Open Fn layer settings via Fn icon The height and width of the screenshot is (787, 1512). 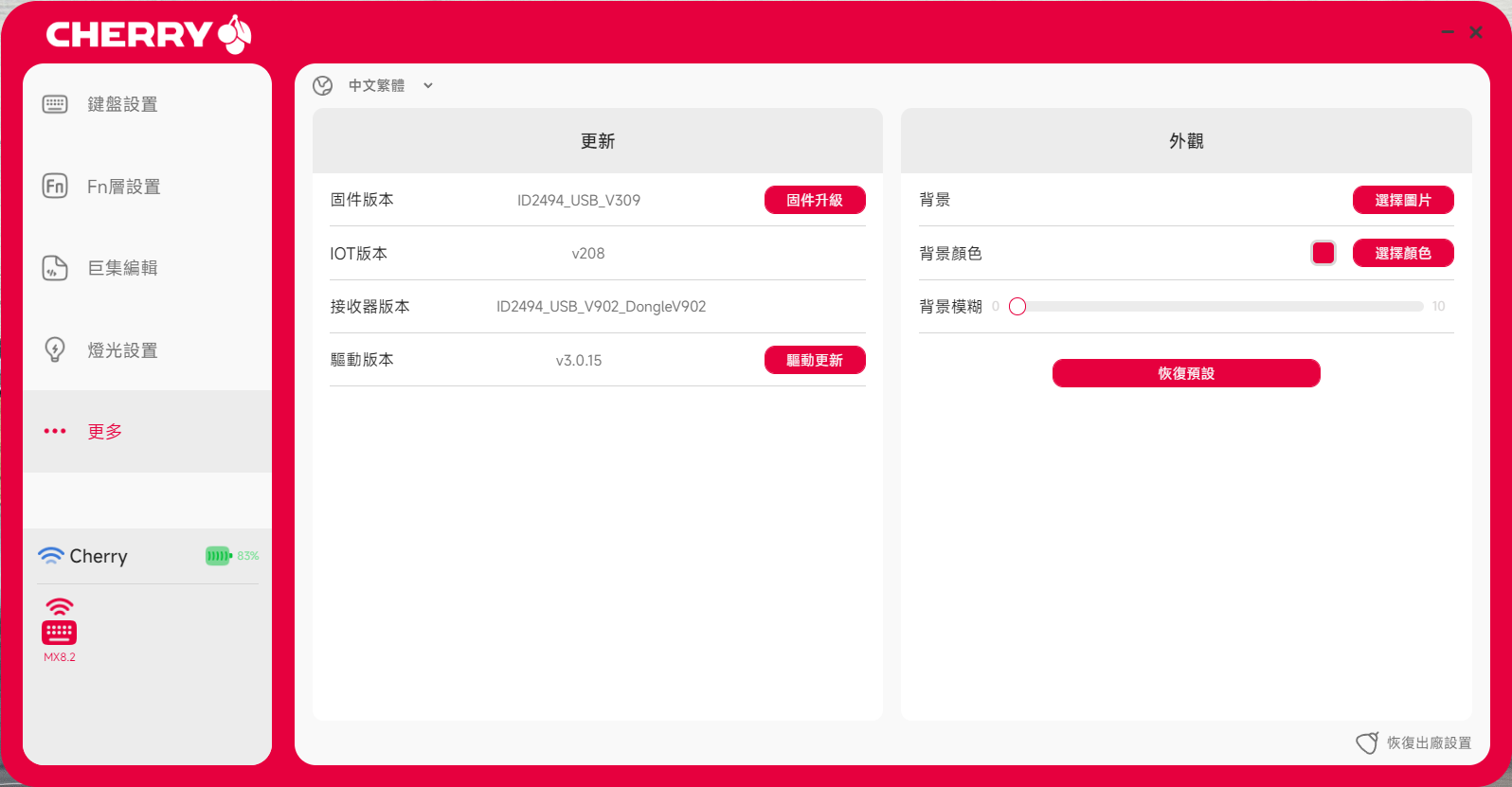(x=55, y=186)
